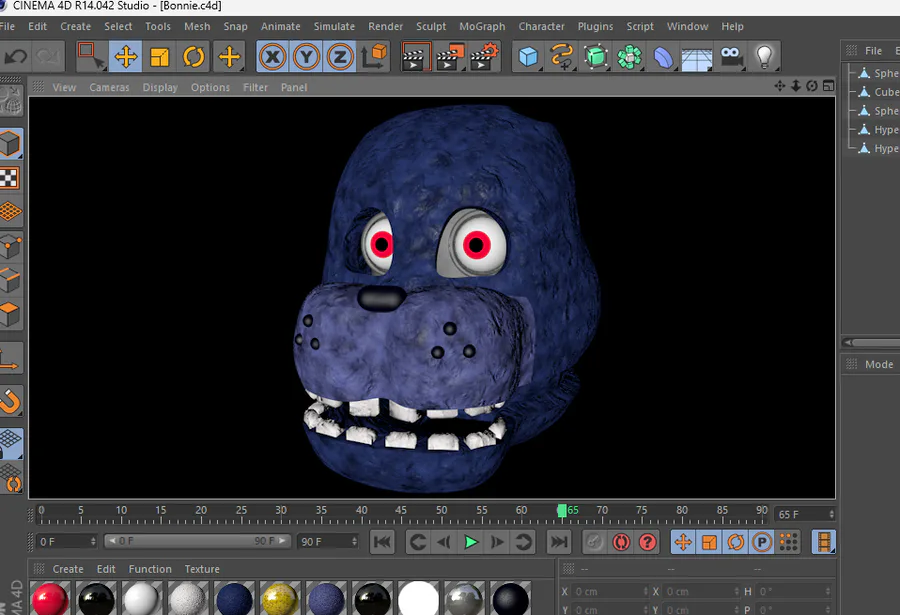Open the MoGraph menu
This screenshot has width=900, height=615.
coord(482,26)
